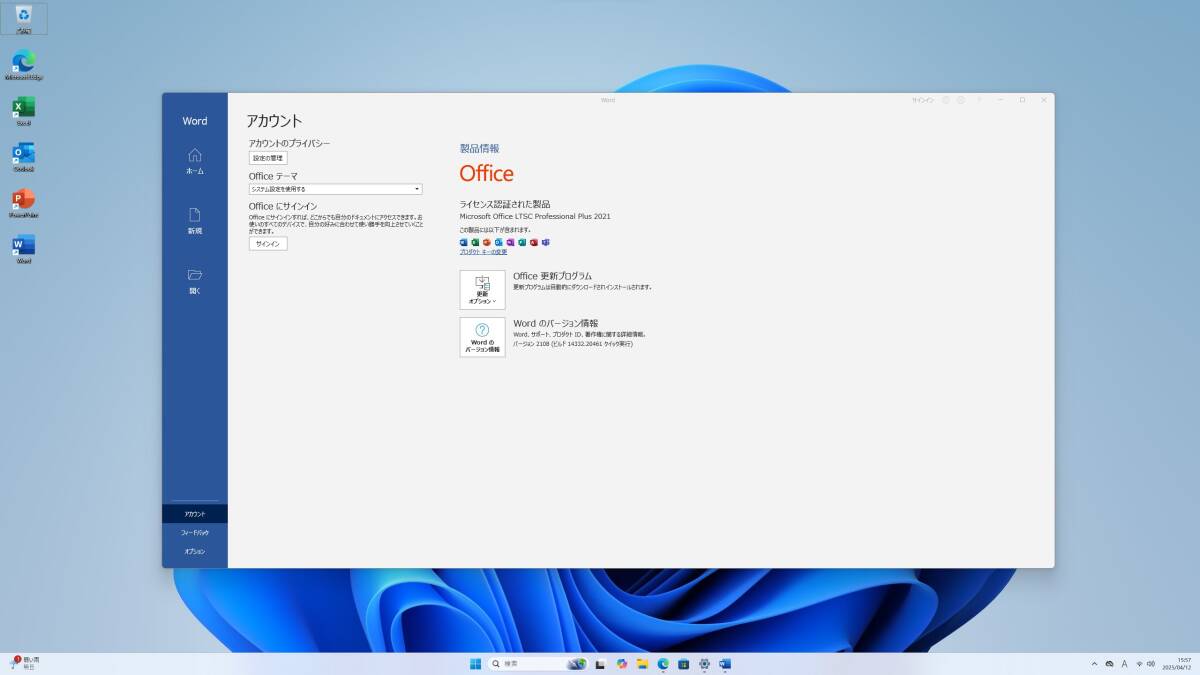Viewport: 1200px width, 675px height.
Task: Click the IME input mode A indicator
Action: coord(1124,664)
